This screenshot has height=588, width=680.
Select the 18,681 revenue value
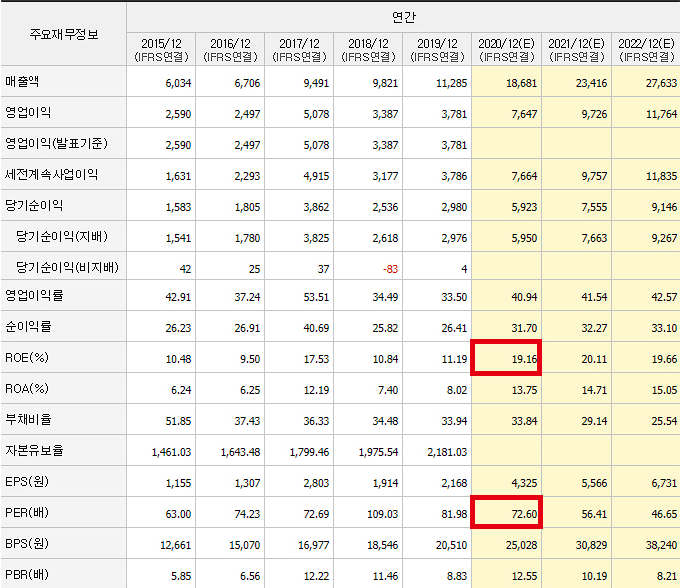tap(521, 83)
